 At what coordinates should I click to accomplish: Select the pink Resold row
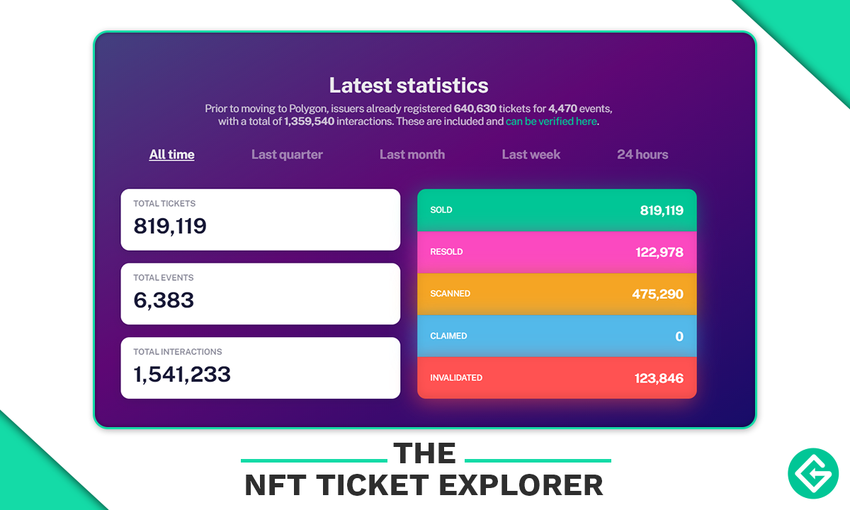pyautogui.click(x=556, y=252)
